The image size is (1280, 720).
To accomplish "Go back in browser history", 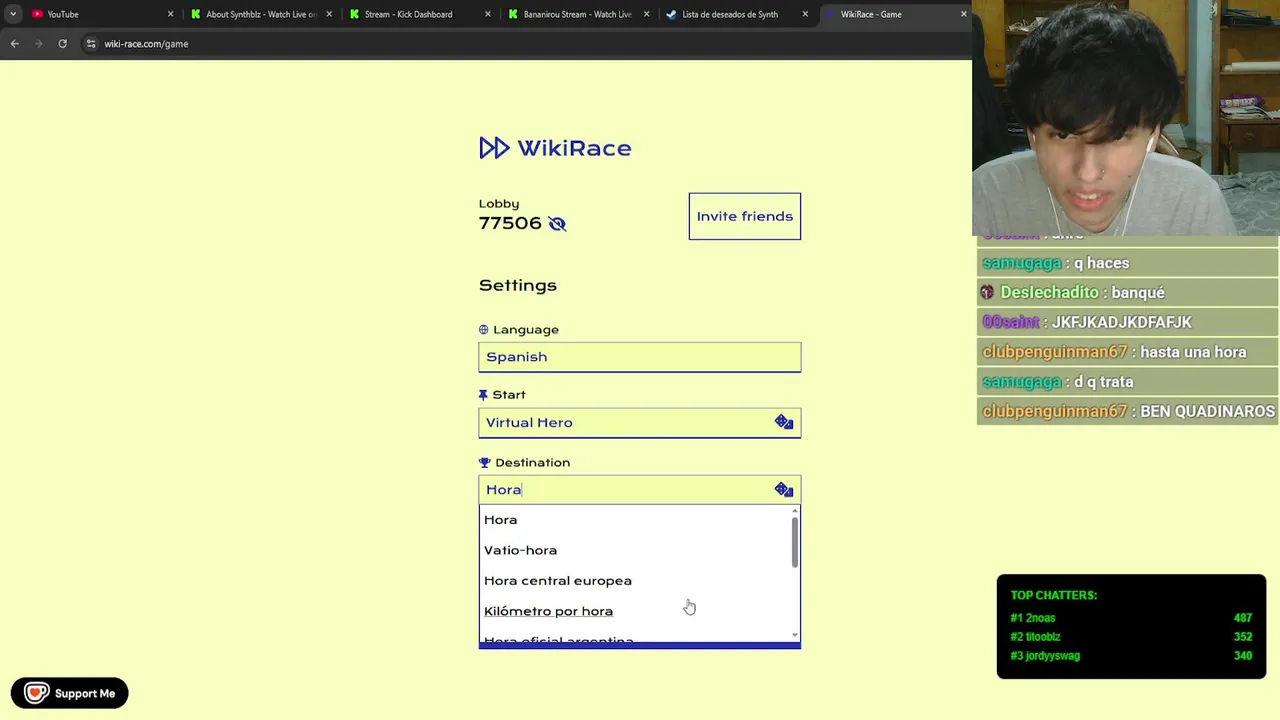I will [14, 44].
